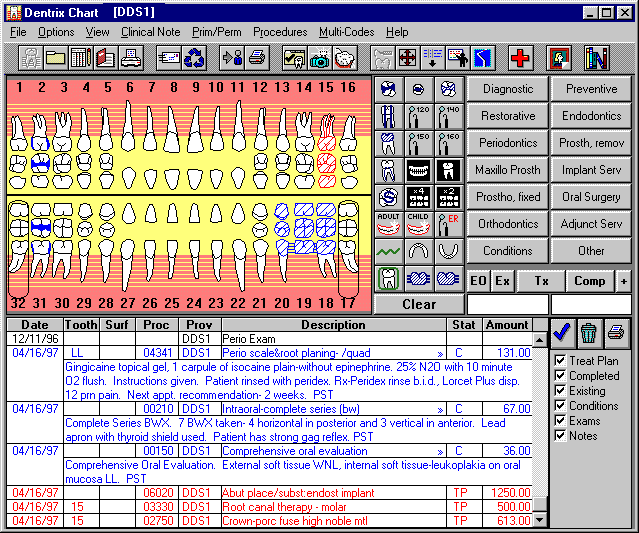
Task: Click the open folder toolbar icon
Action: [x=55, y=58]
